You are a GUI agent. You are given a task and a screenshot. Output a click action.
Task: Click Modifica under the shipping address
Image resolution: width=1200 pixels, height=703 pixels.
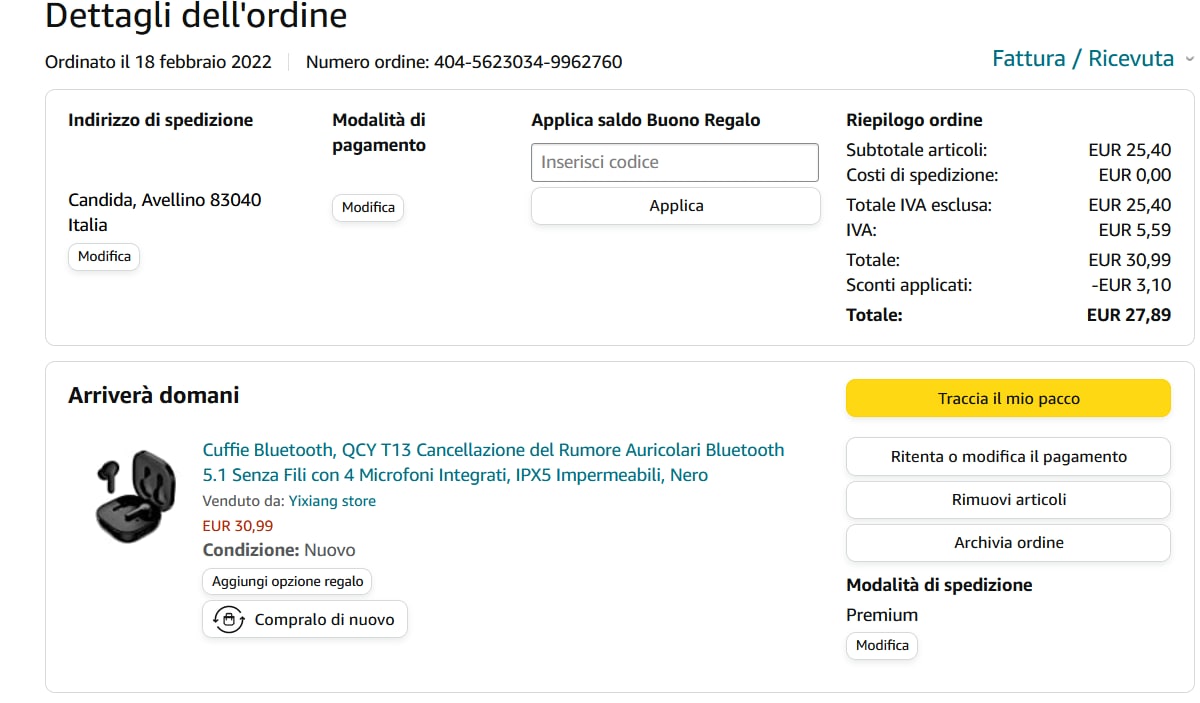[105, 257]
